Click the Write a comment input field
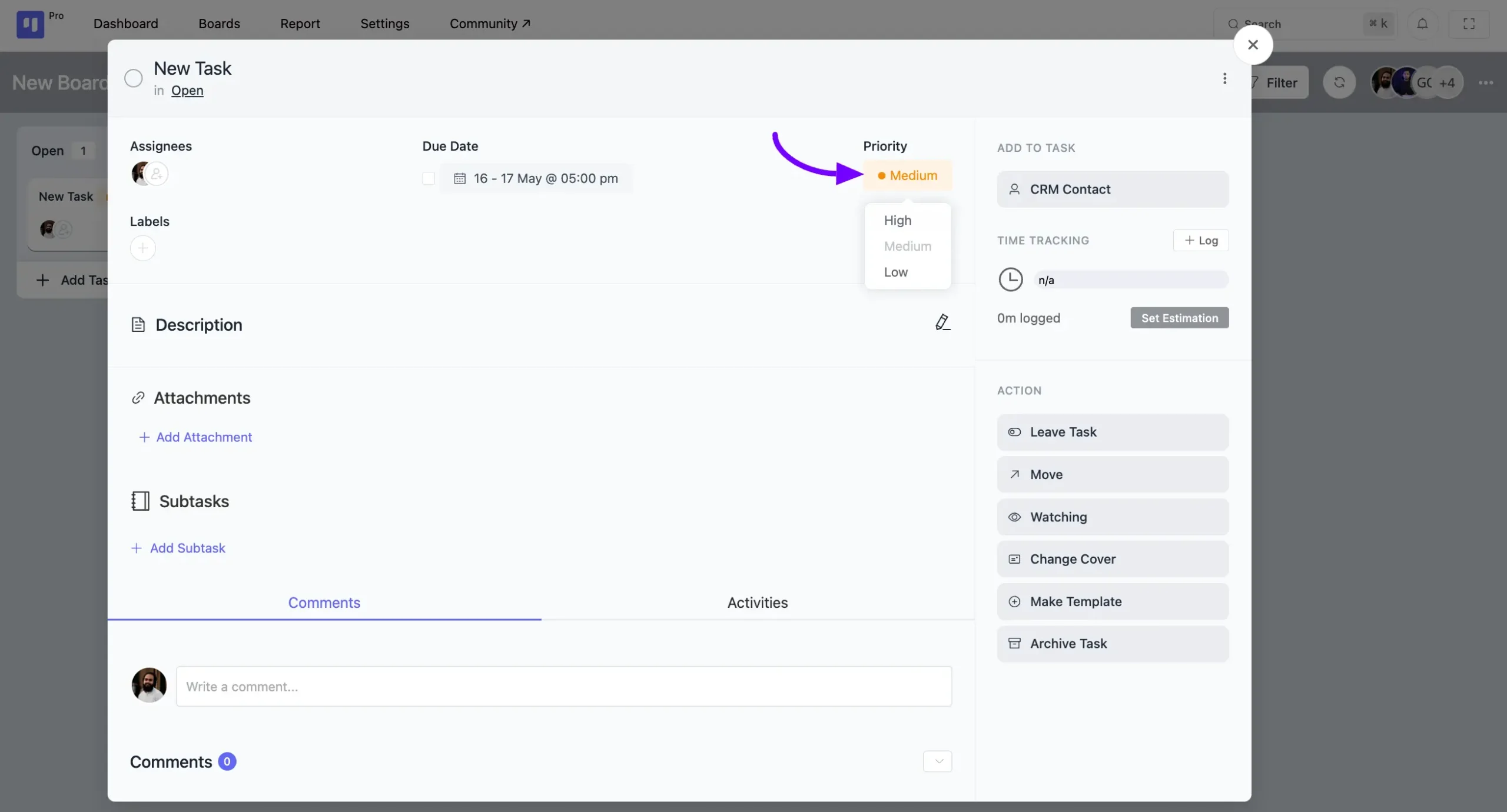 coord(564,686)
